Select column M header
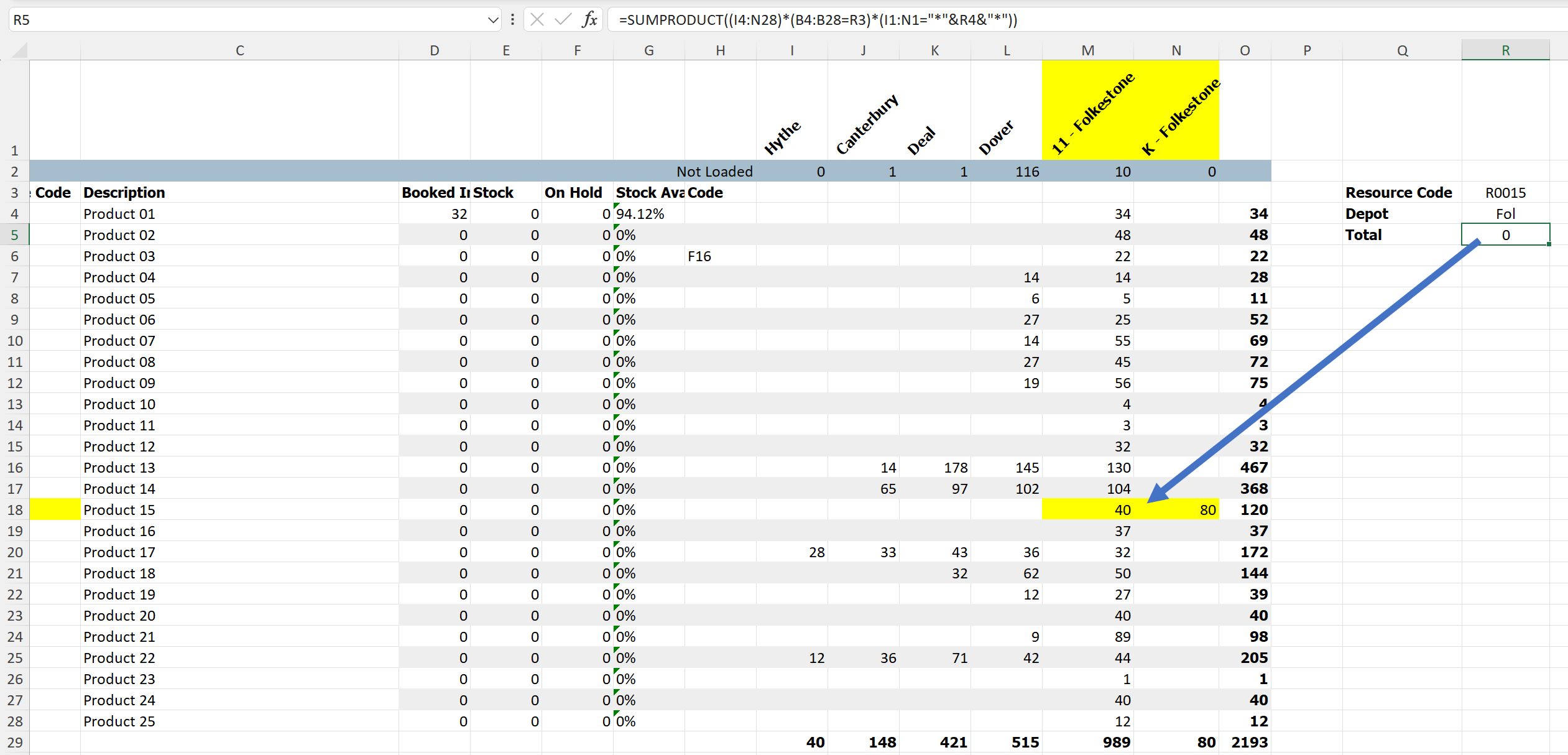 point(1087,50)
